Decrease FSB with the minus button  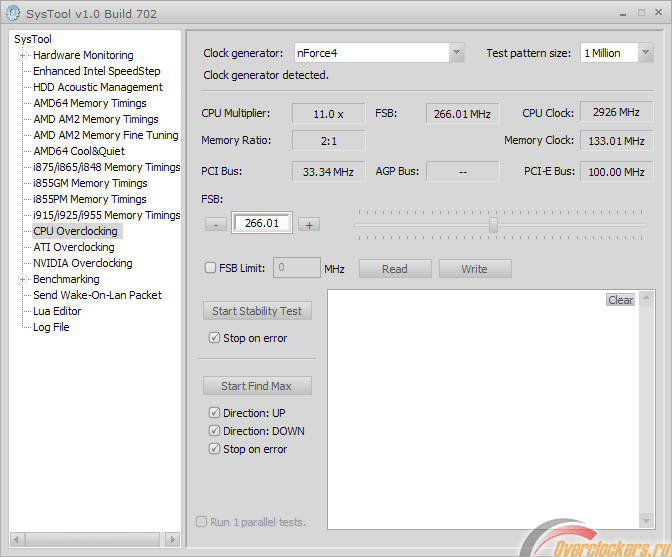pyautogui.click(x=216, y=224)
